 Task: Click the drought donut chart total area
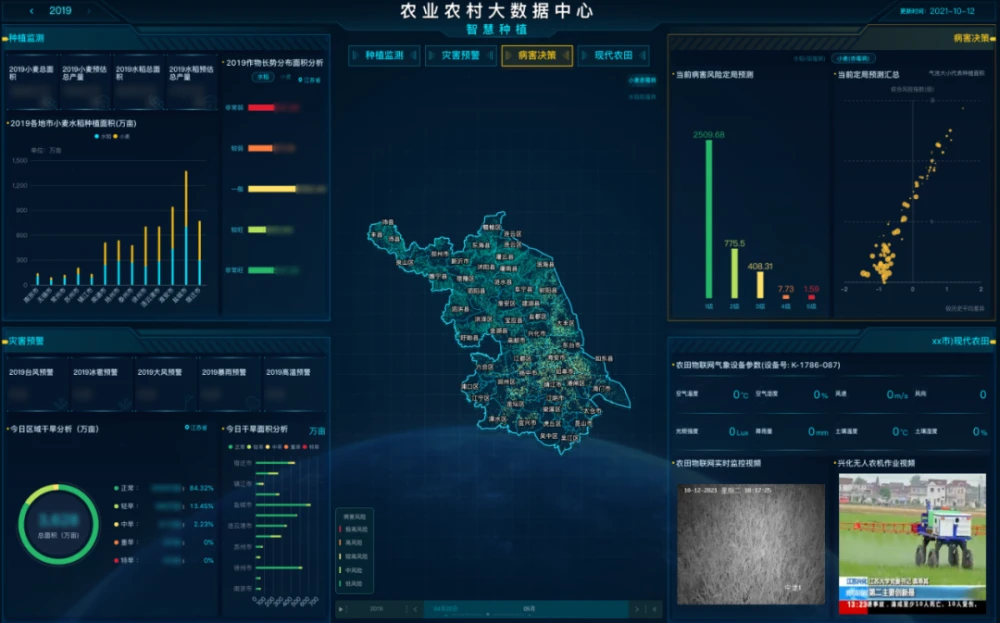(58, 525)
